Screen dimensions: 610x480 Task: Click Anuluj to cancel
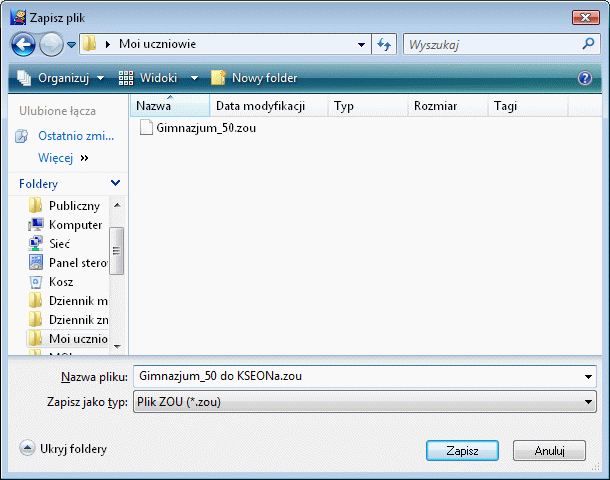pos(549,450)
